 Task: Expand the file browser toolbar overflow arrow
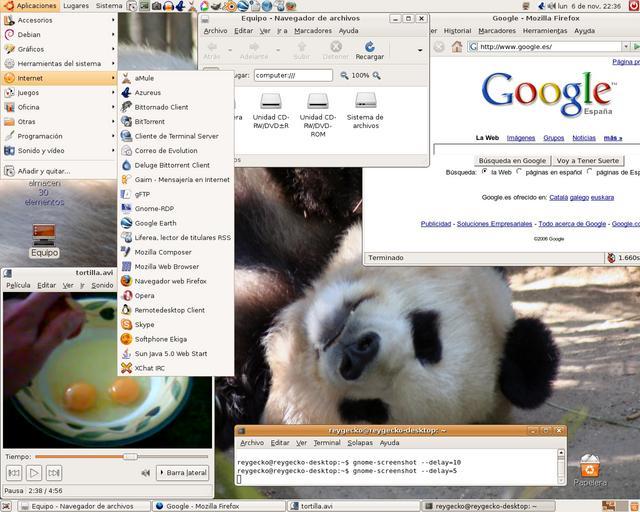point(419,49)
